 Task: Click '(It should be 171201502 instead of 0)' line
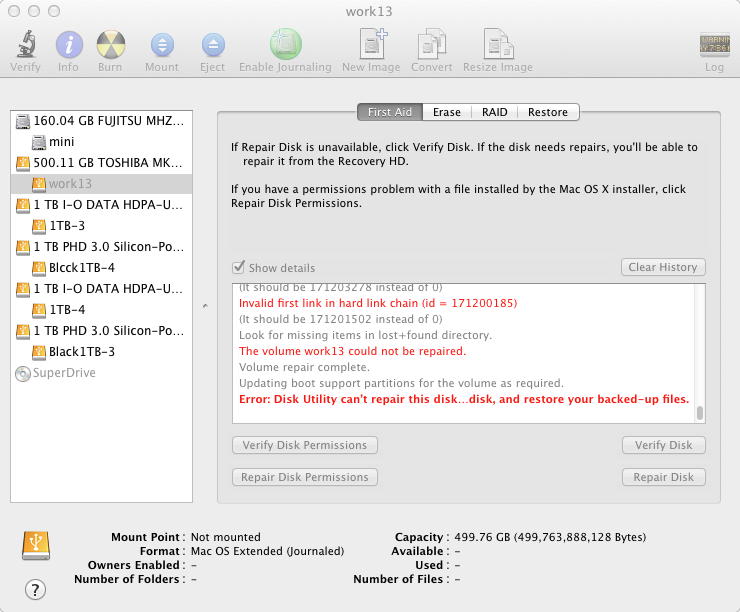pyautogui.click(x=340, y=319)
